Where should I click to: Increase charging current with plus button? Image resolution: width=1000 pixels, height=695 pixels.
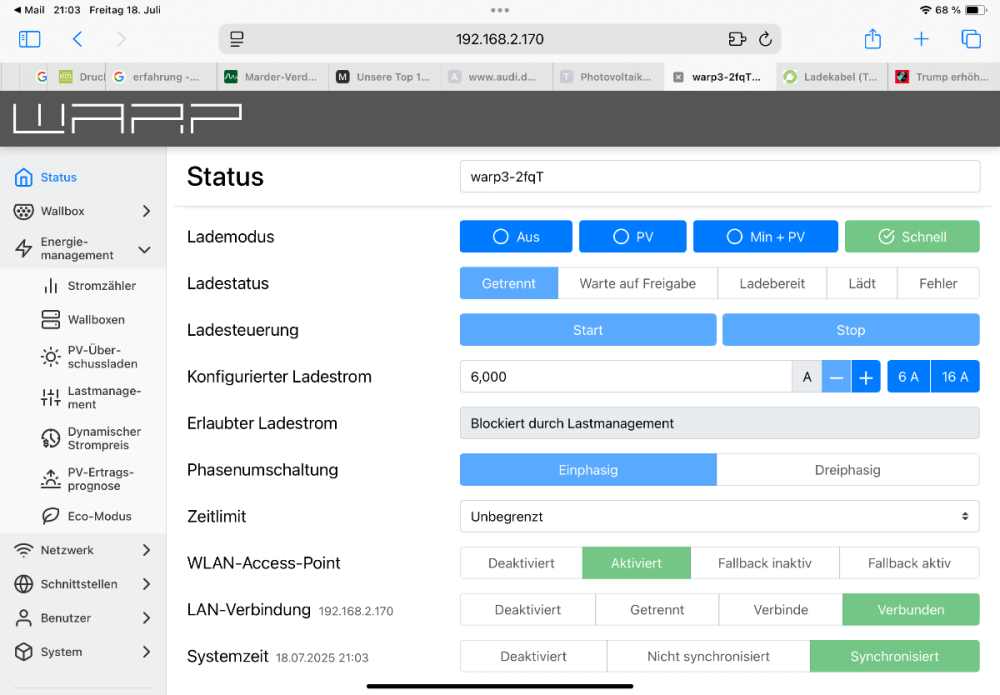(x=866, y=377)
